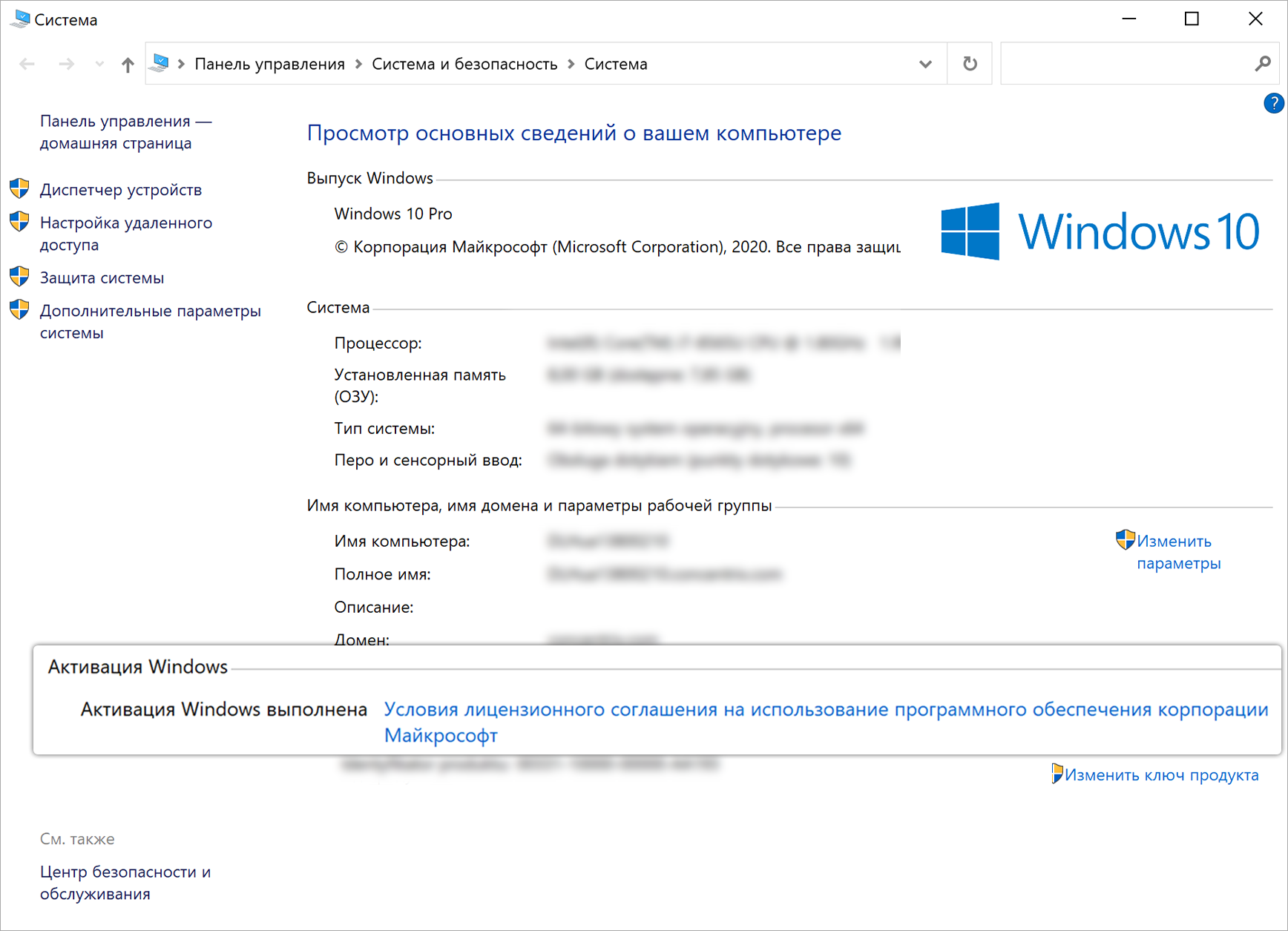Open 'Защита системы' link
The height and width of the screenshot is (931, 1288).
102,278
